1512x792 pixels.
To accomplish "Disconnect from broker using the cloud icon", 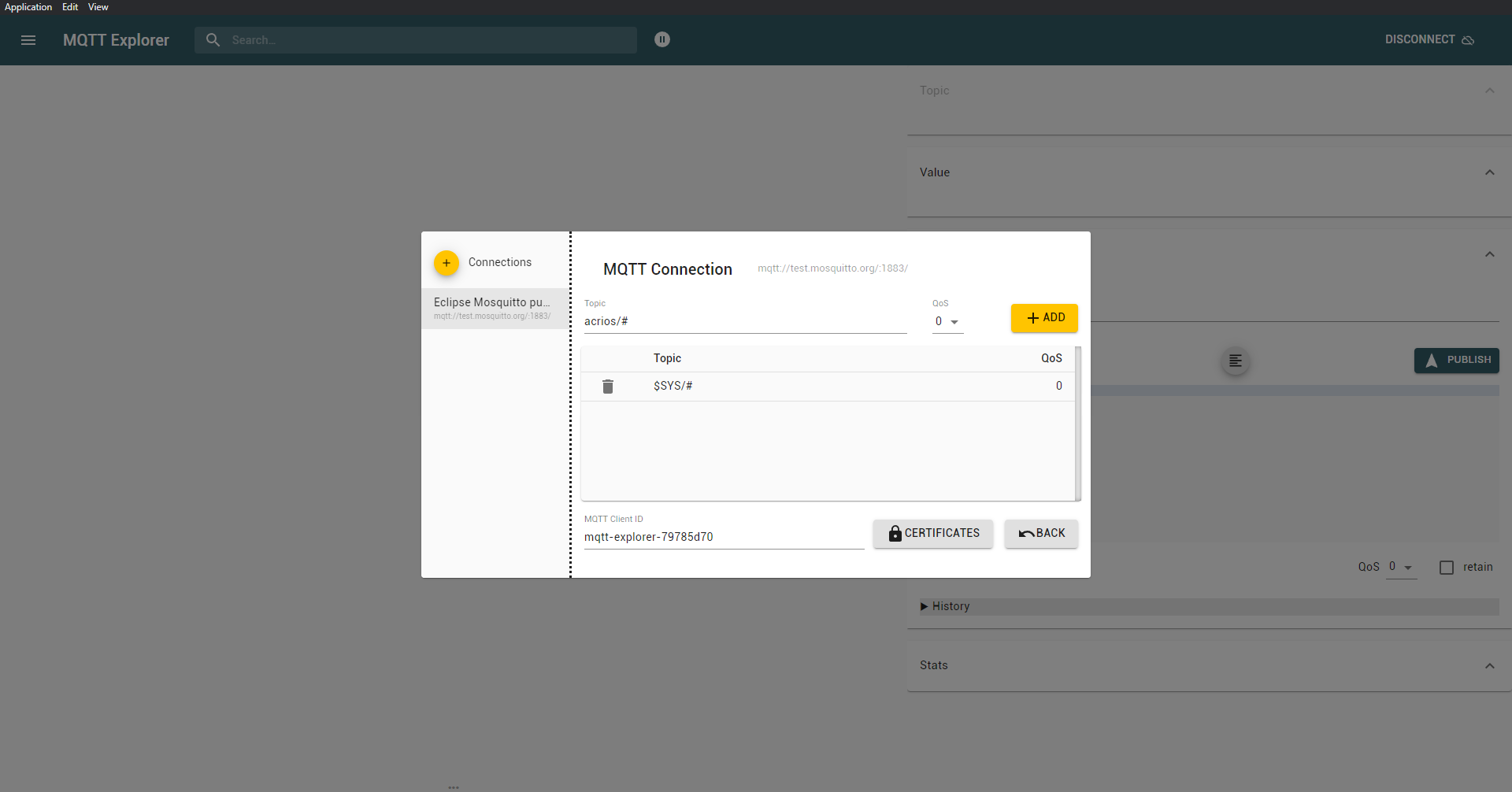I will click(1469, 40).
